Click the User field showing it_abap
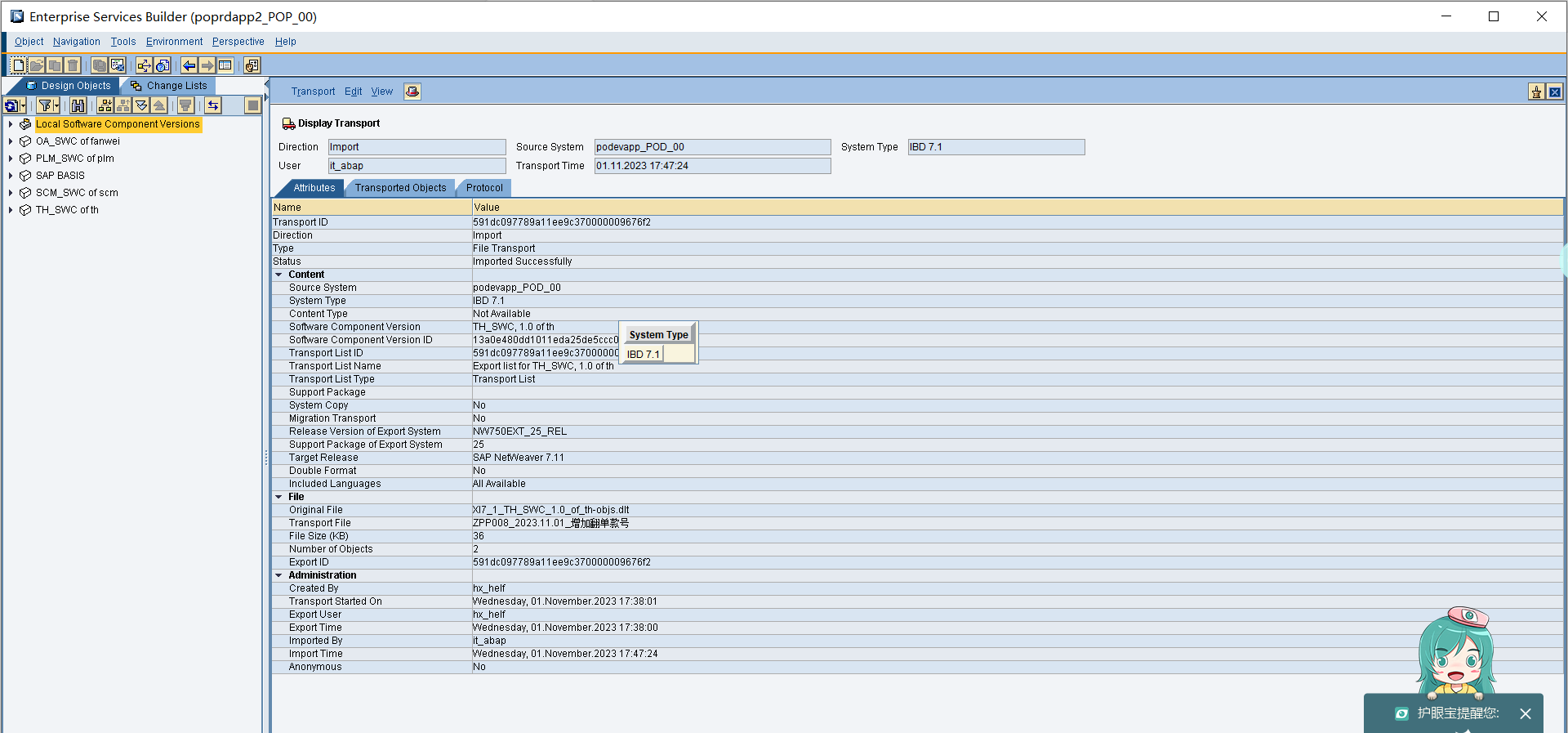Image resolution: width=1568 pixels, height=733 pixels. (x=416, y=166)
